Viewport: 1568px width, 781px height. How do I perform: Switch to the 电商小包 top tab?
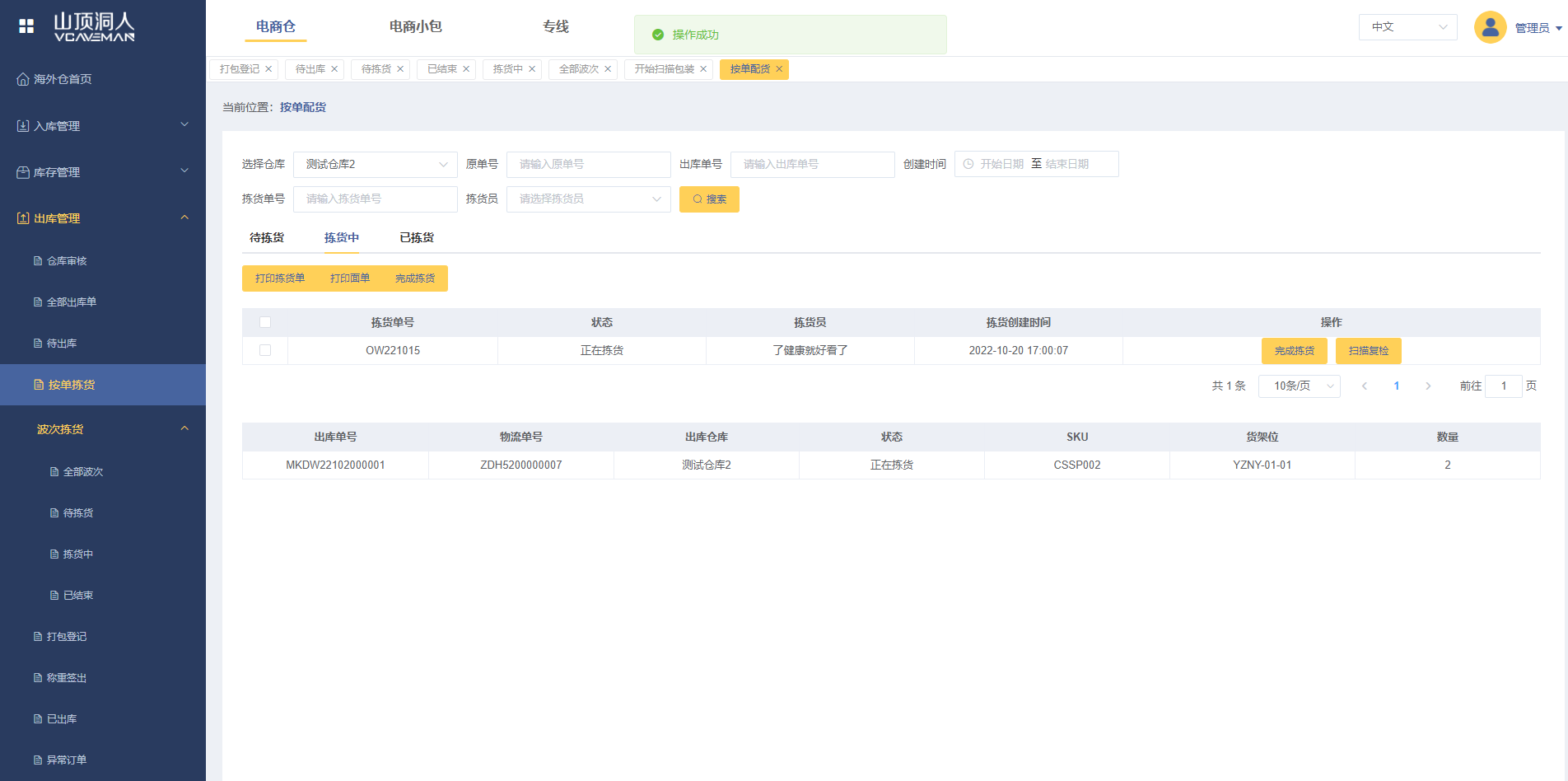pyautogui.click(x=415, y=26)
